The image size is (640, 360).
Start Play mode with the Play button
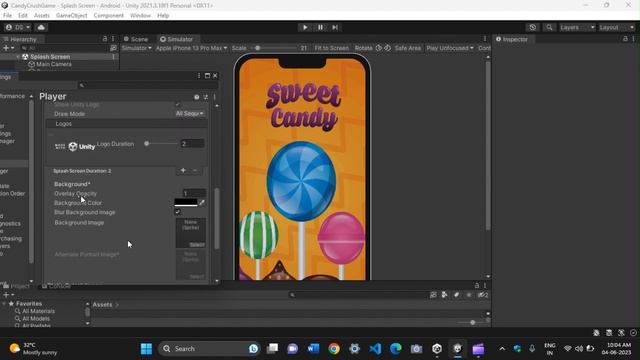click(305, 27)
